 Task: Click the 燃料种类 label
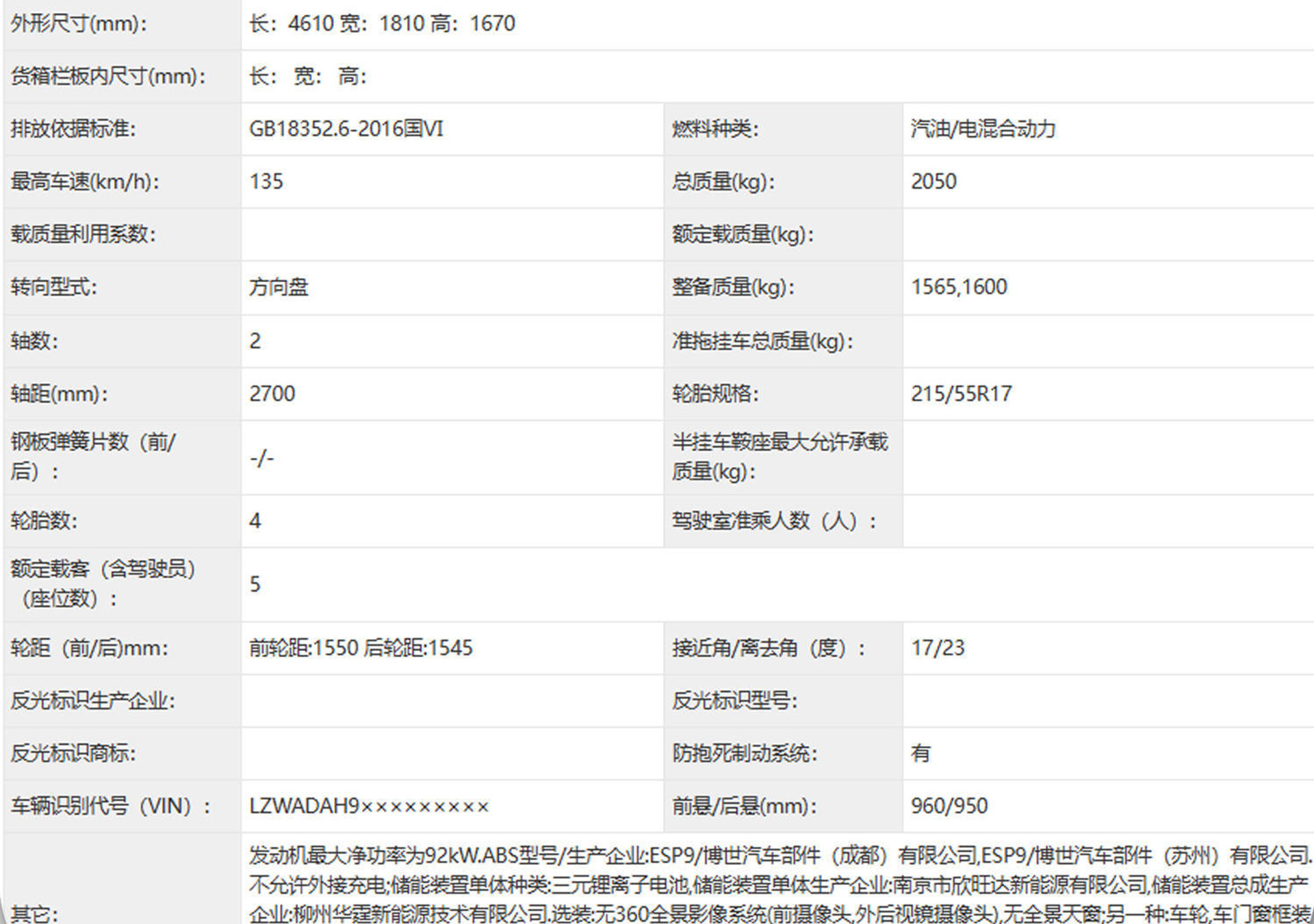pyautogui.click(x=715, y=129)
